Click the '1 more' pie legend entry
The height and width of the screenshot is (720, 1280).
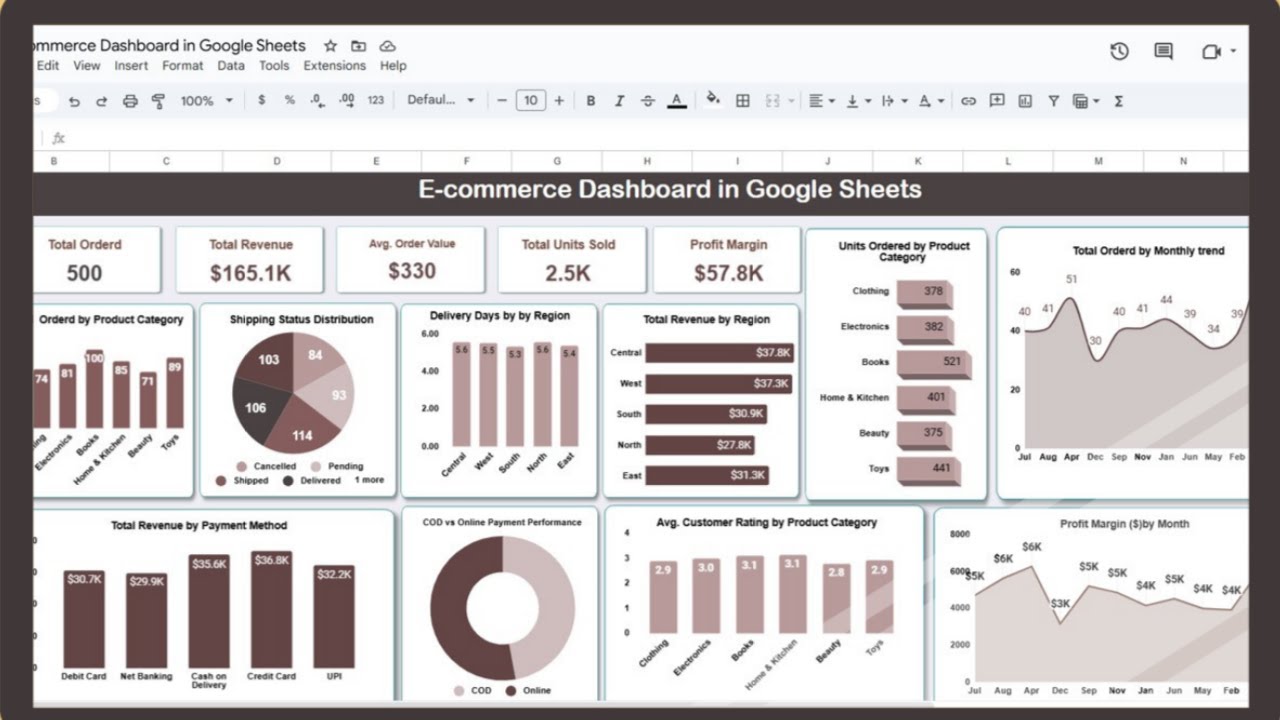click(x=369, y=480)
